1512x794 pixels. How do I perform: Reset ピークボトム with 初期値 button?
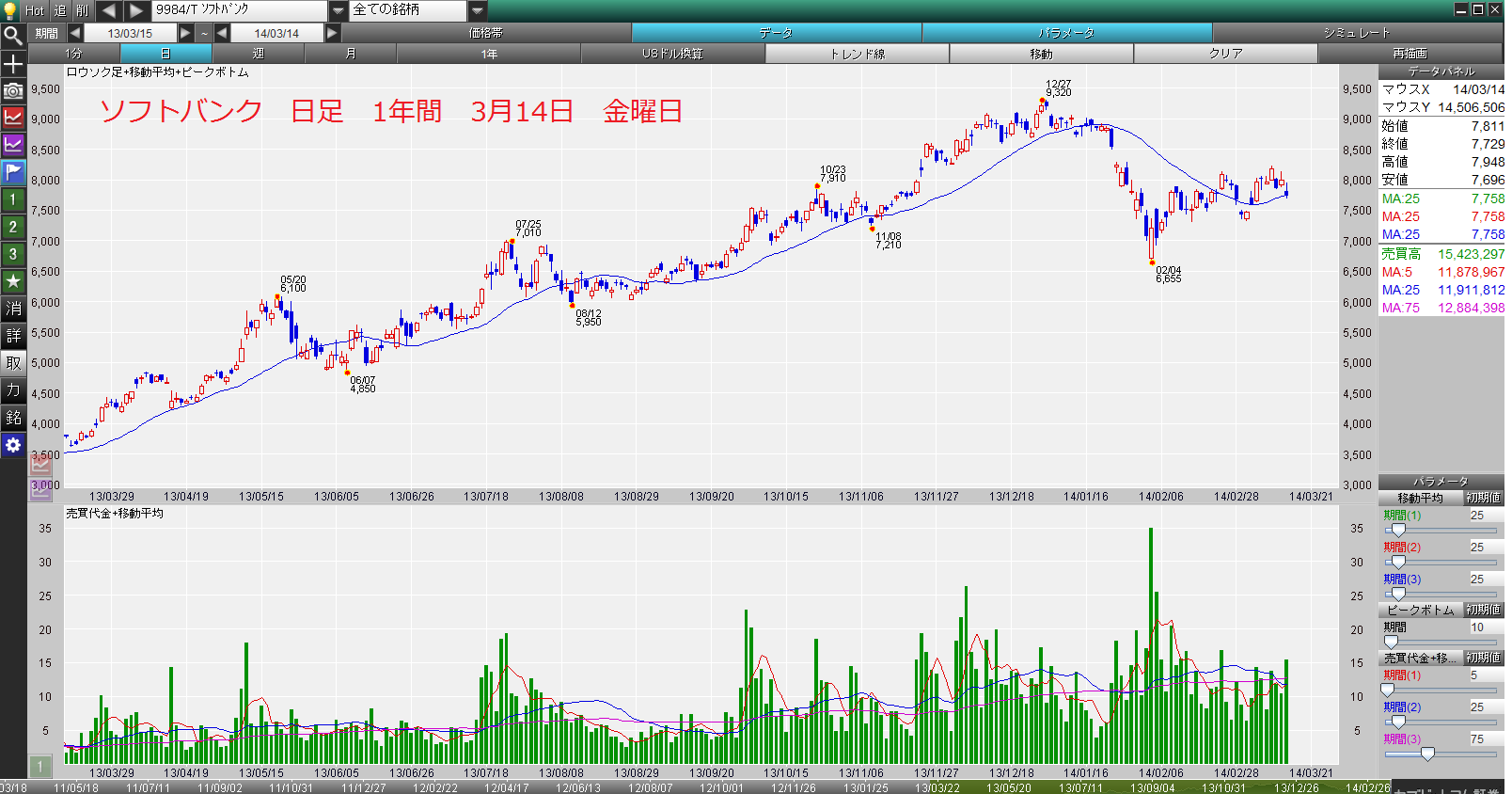tap(1484, 610)
